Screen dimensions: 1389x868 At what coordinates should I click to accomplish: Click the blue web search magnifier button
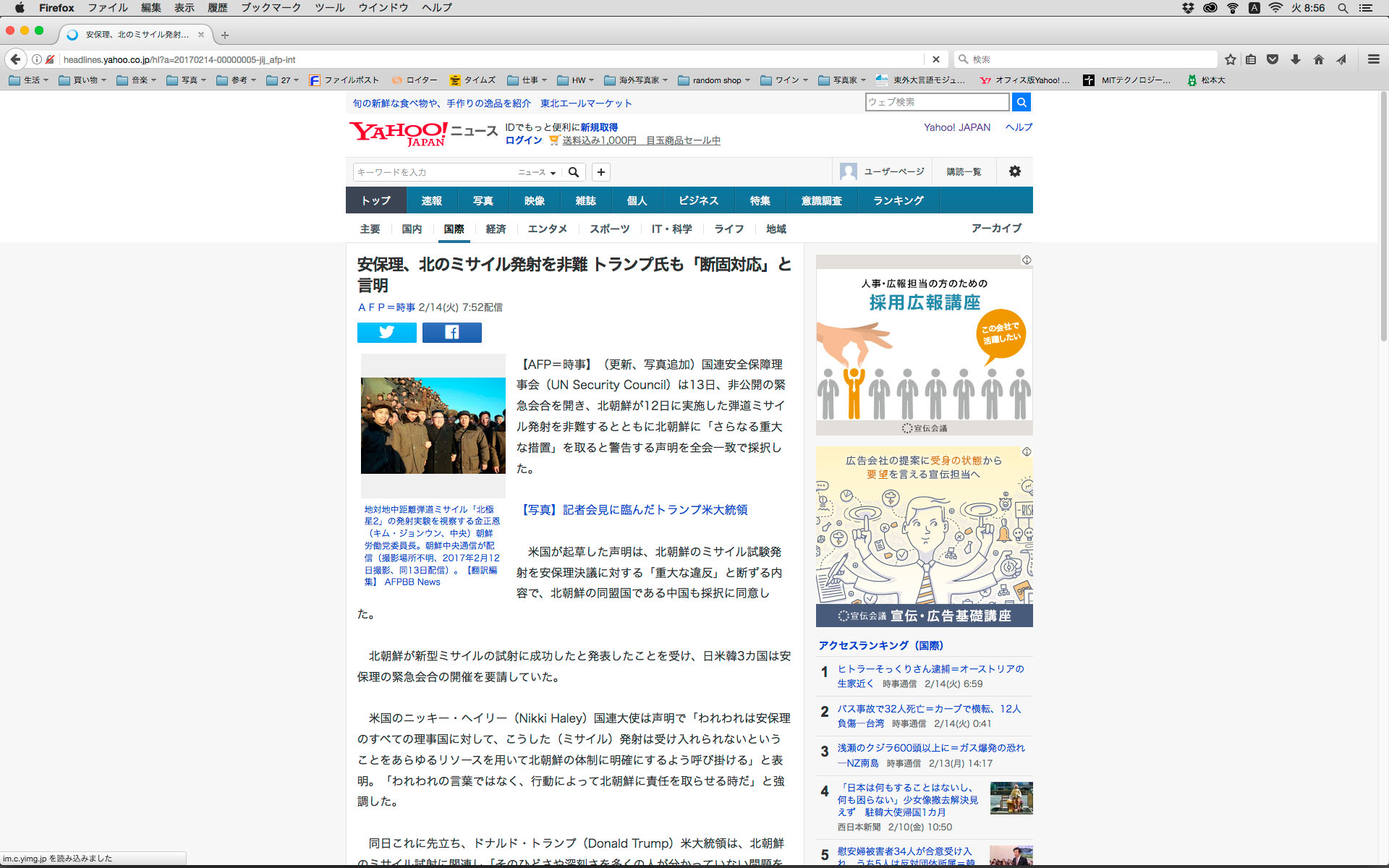1021,102
